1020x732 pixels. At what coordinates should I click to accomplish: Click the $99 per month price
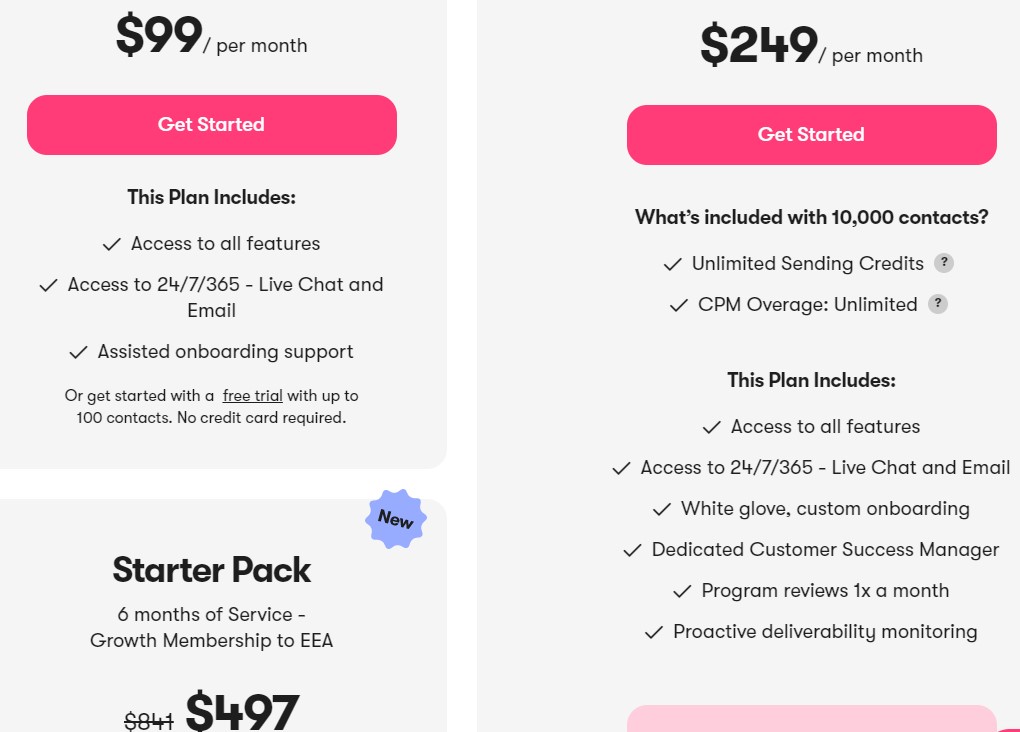pos(211,36)
